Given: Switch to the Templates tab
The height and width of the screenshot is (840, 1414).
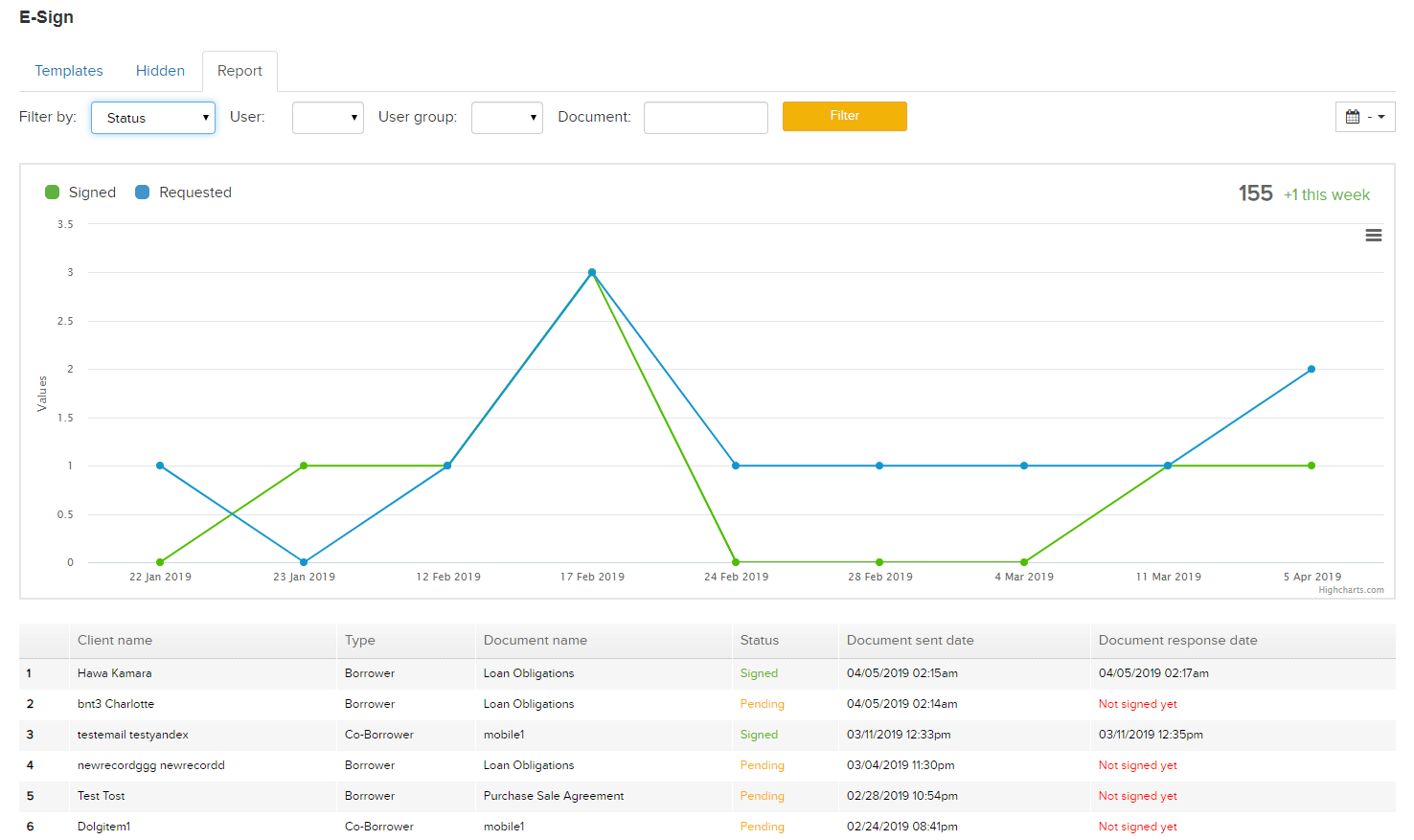Looking at the screenshot, I should coord(69,71).
